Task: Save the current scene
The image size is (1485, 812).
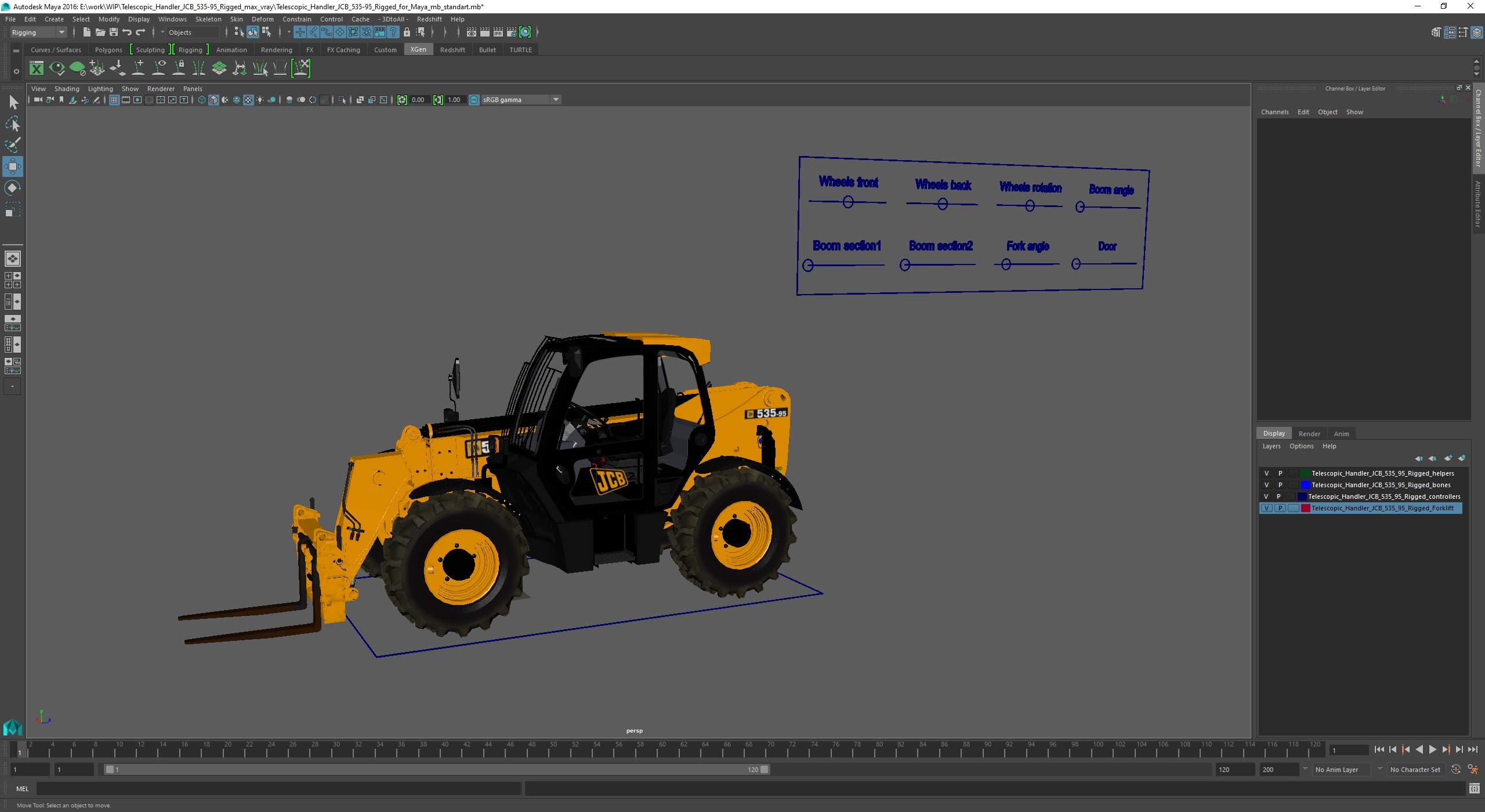Action: pos(113,32)
